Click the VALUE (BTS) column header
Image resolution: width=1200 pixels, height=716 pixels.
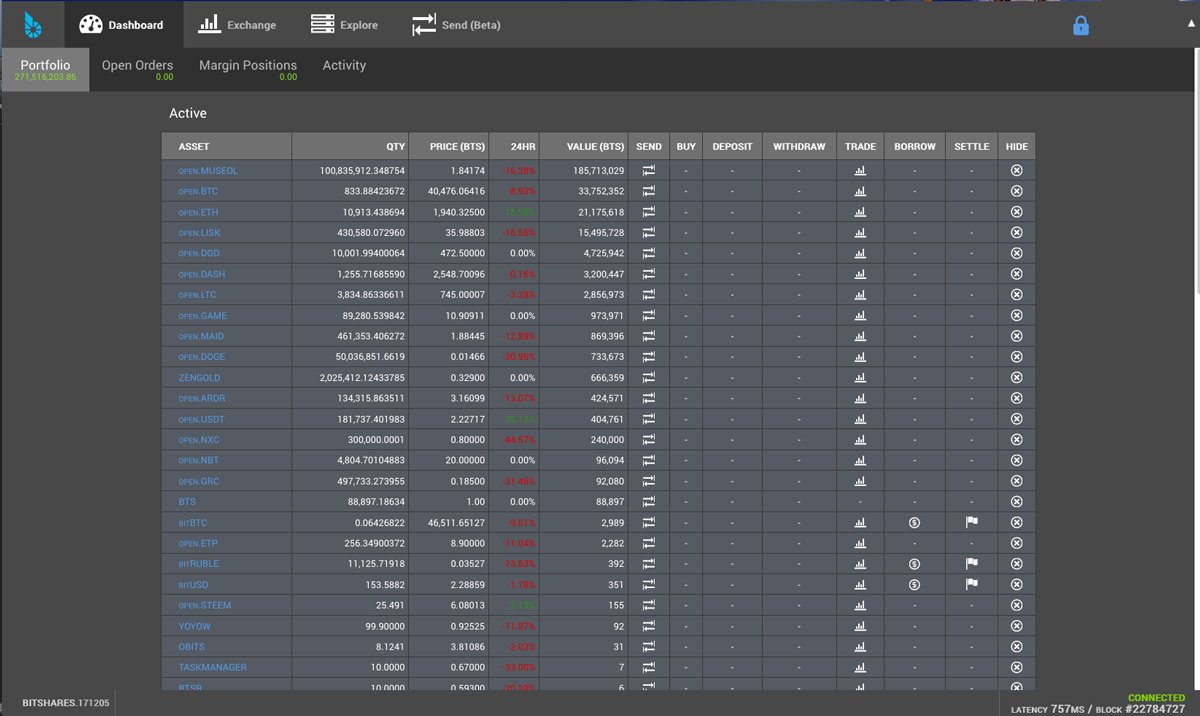point(584,146)
